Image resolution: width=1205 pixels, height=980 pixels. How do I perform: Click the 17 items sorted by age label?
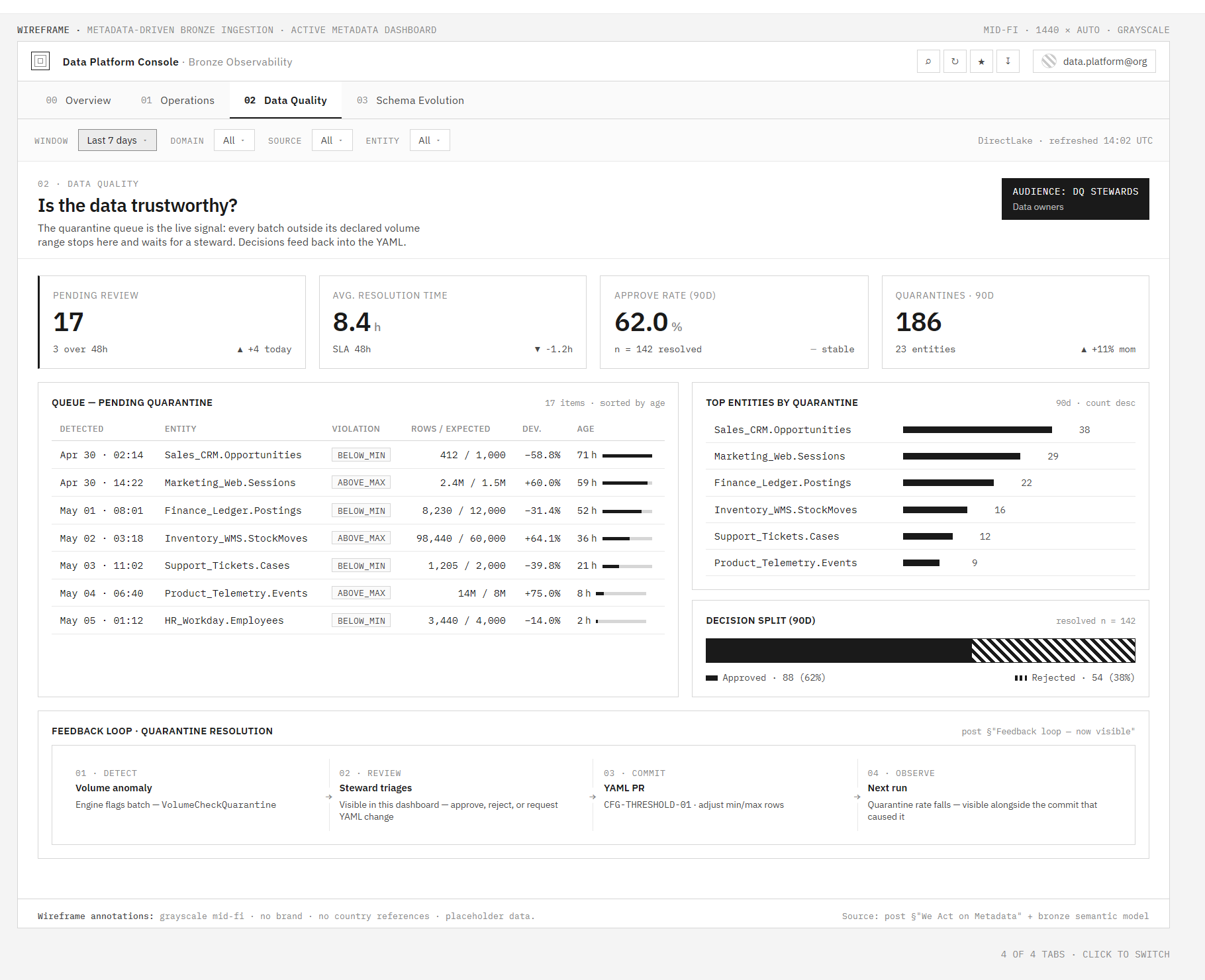pyautogui.click(x=604, y=403)
